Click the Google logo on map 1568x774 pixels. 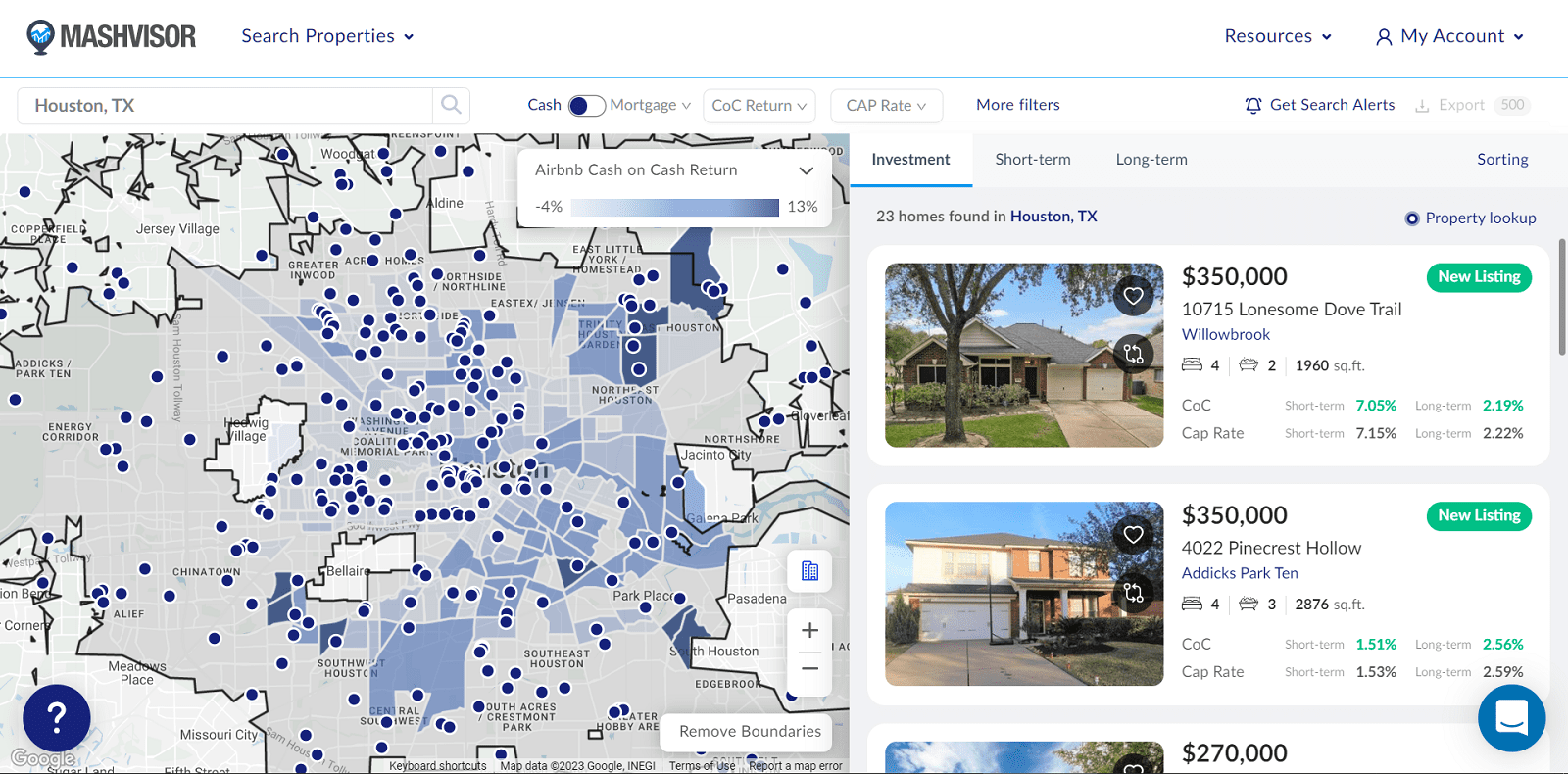[x=43, y=758]
